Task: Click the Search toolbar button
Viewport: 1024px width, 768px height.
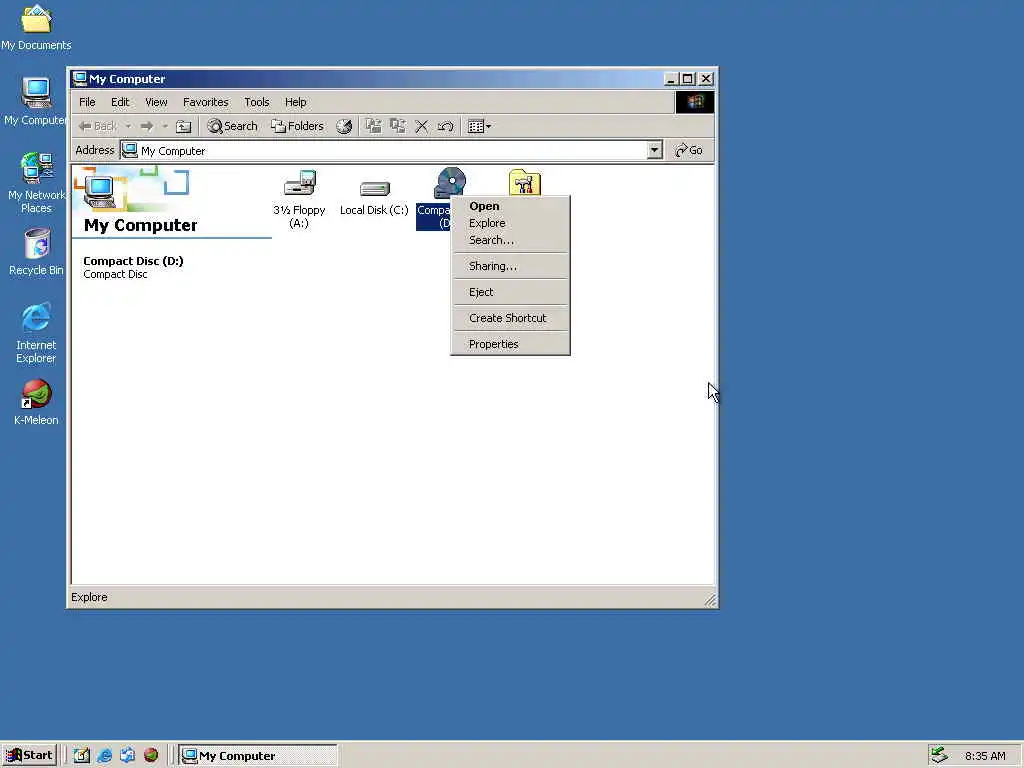Action: tap(232, 126)
